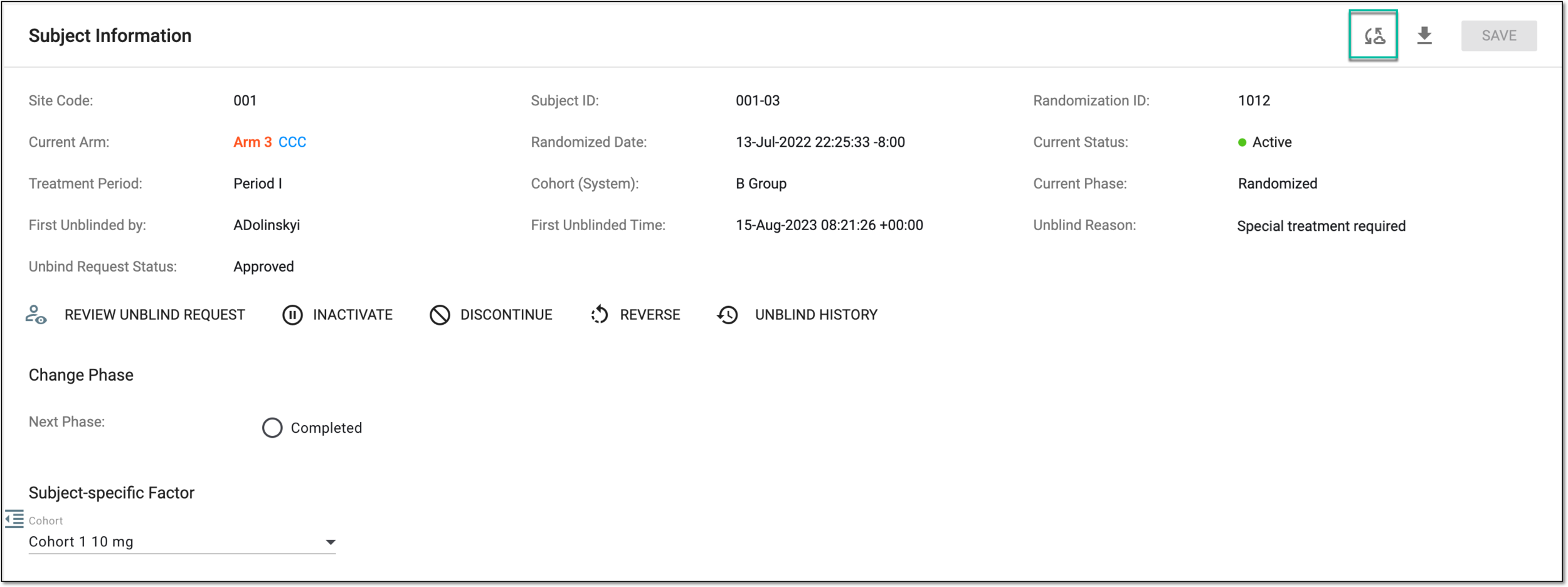Click Unbind Request Status Approved
Screen dimensions: 1568x587
(263, 267)
